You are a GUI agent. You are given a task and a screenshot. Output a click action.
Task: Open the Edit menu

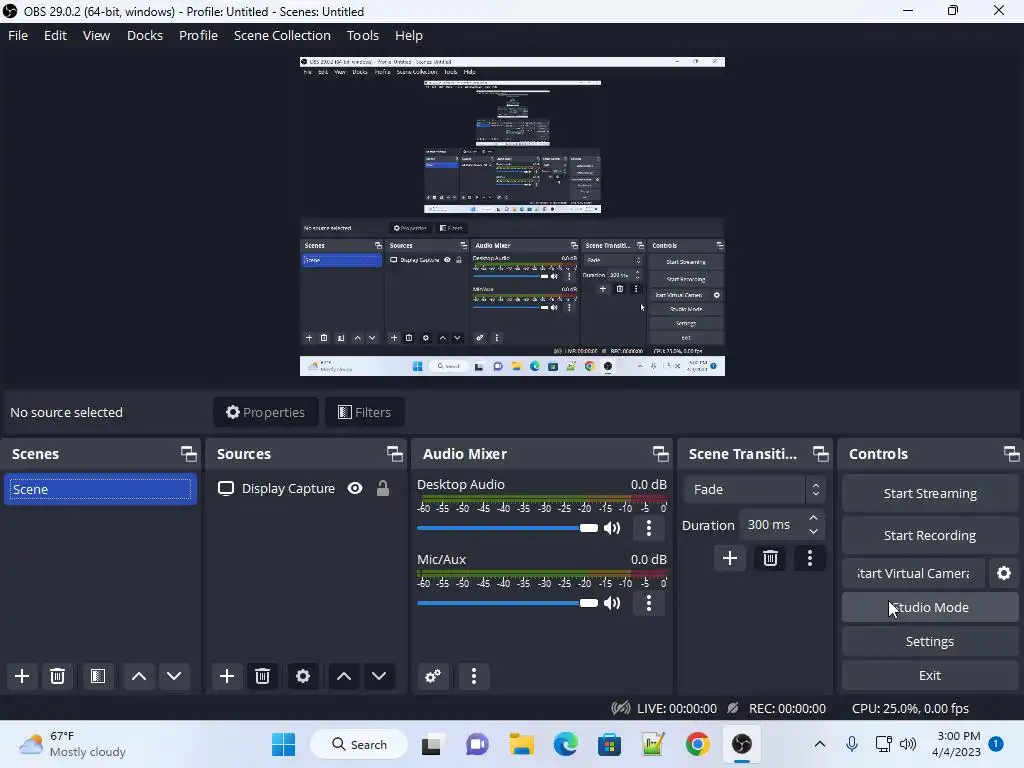pyautogui.click(x=56, y=35)
